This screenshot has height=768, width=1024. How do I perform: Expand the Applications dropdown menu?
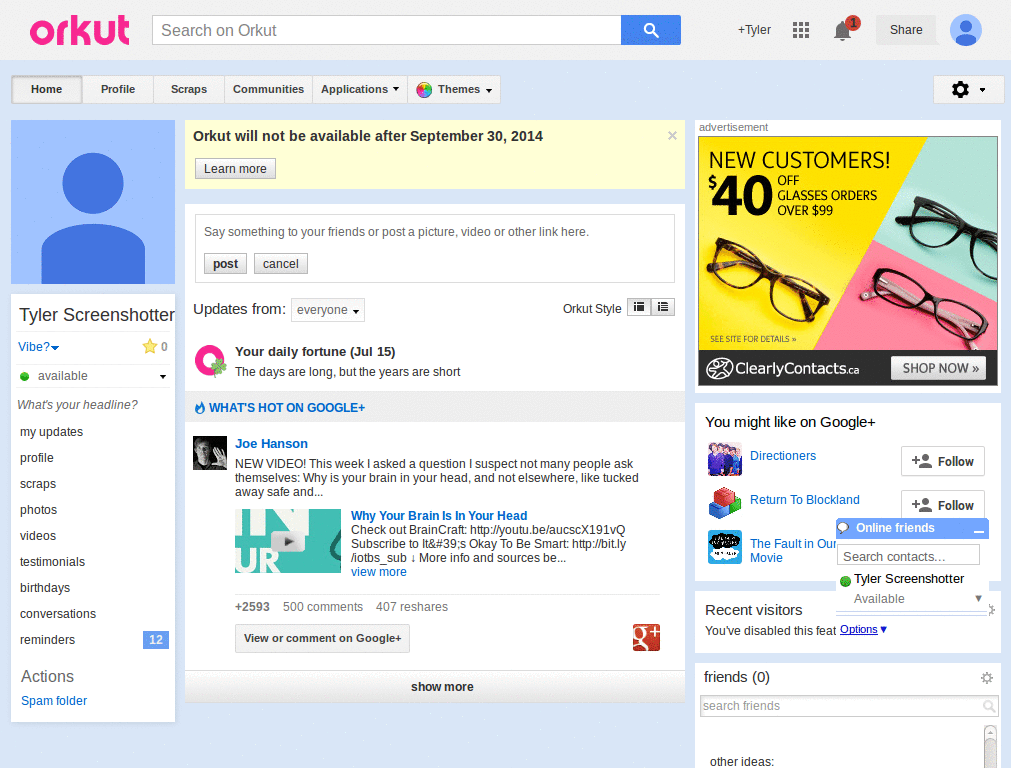[x=360, y=89]
